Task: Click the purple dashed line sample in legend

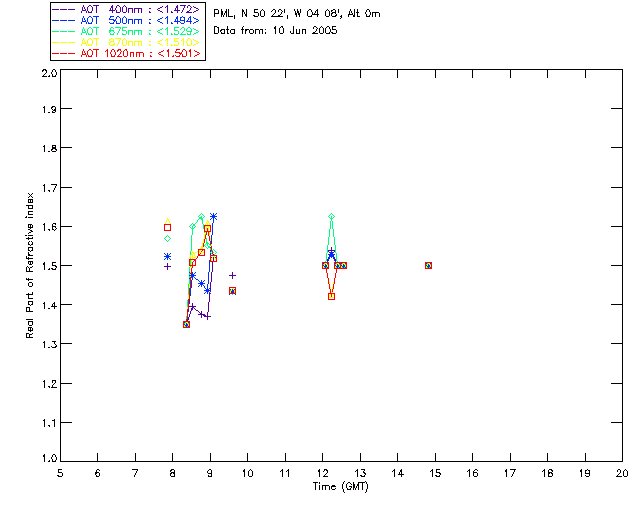Action: pos(64,9)
